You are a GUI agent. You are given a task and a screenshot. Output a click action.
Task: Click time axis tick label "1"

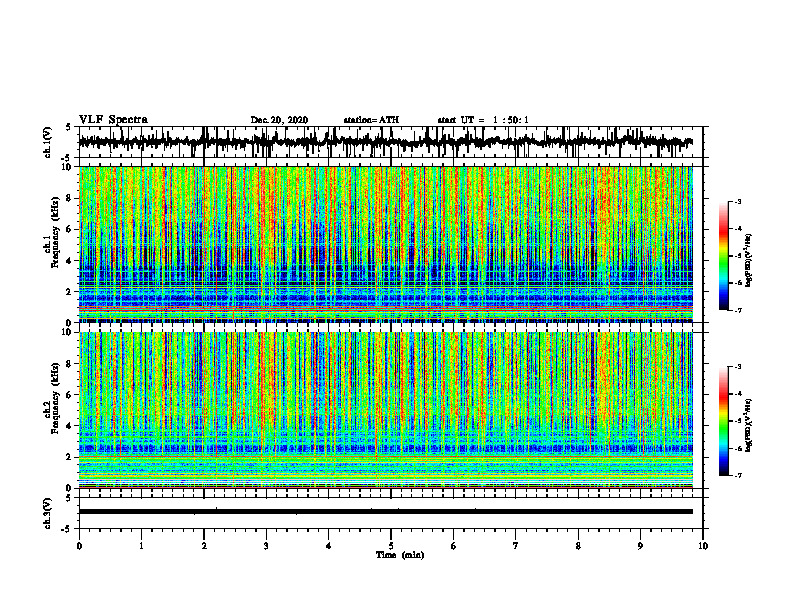coord(141,546)
